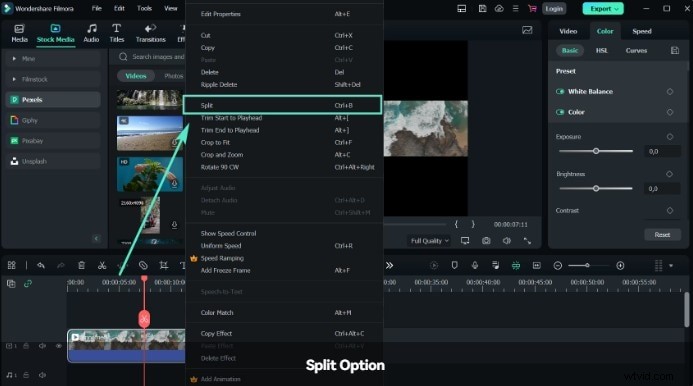Open the Audio tab
The image size is (693, 386).
point(91,34)
